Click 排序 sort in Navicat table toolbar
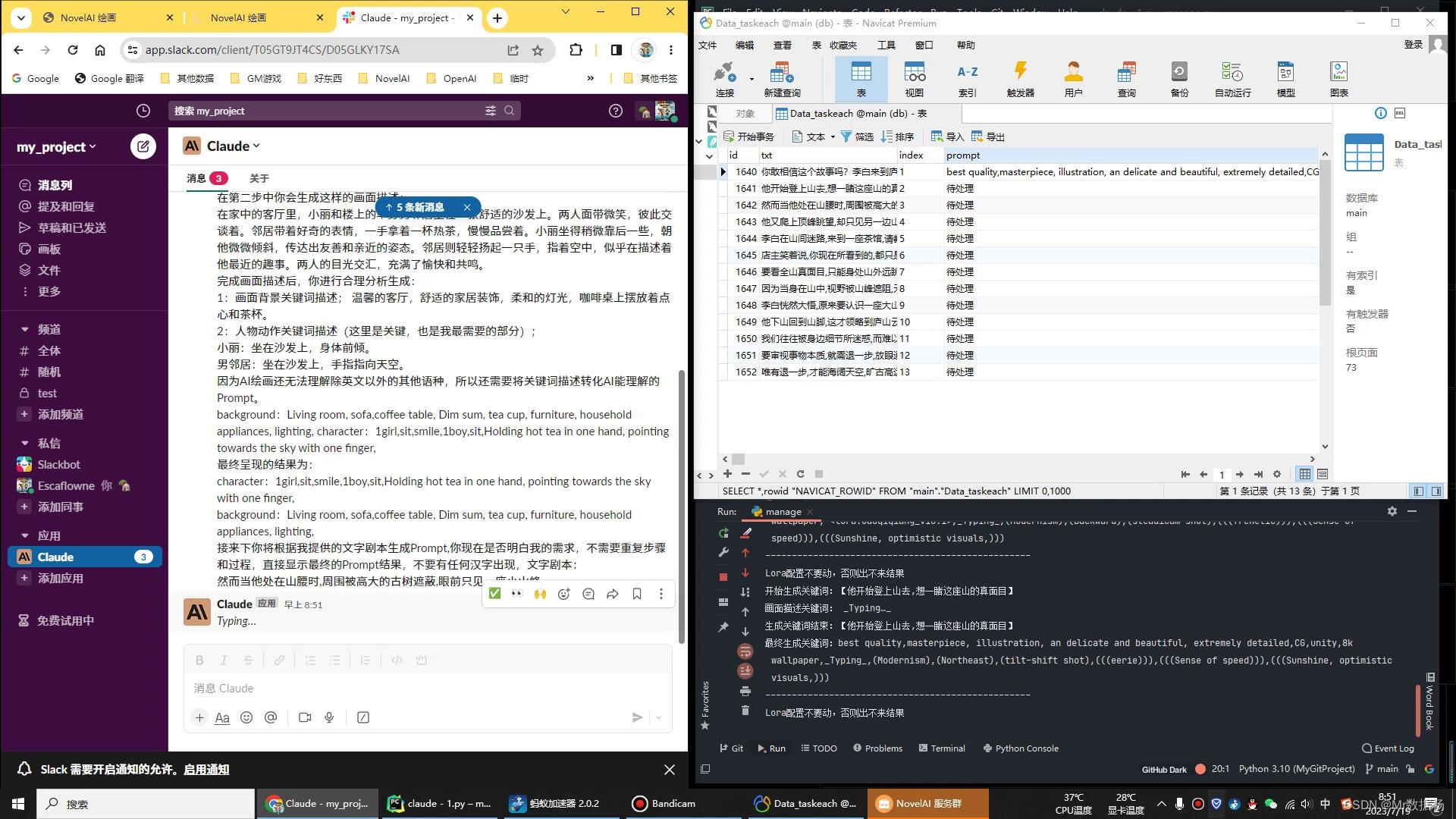Image resolution: width=1456 pixels, height=819 pixels. click(x=897, y=136)
